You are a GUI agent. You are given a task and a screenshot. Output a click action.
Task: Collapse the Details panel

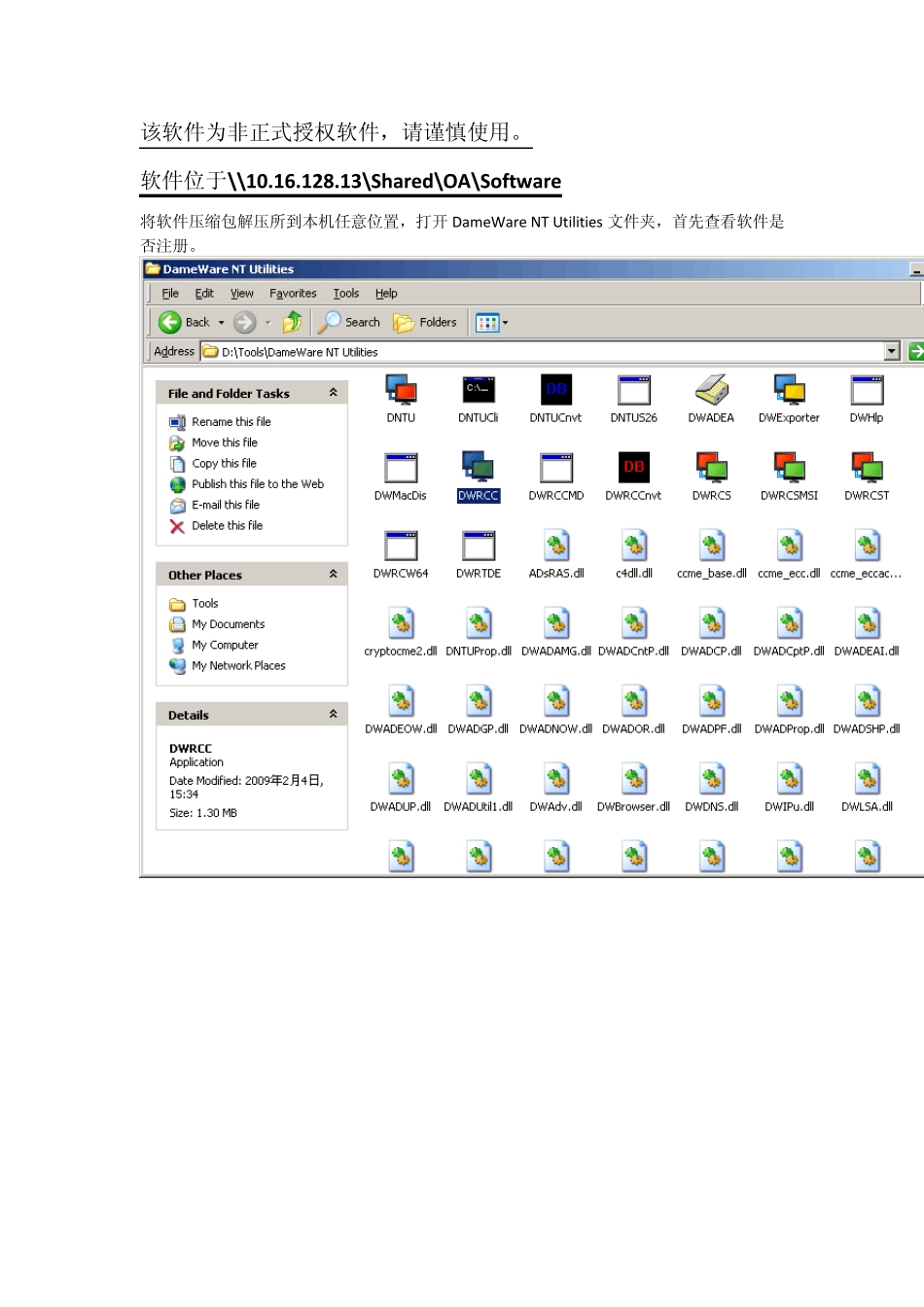[x=333, y=715]
